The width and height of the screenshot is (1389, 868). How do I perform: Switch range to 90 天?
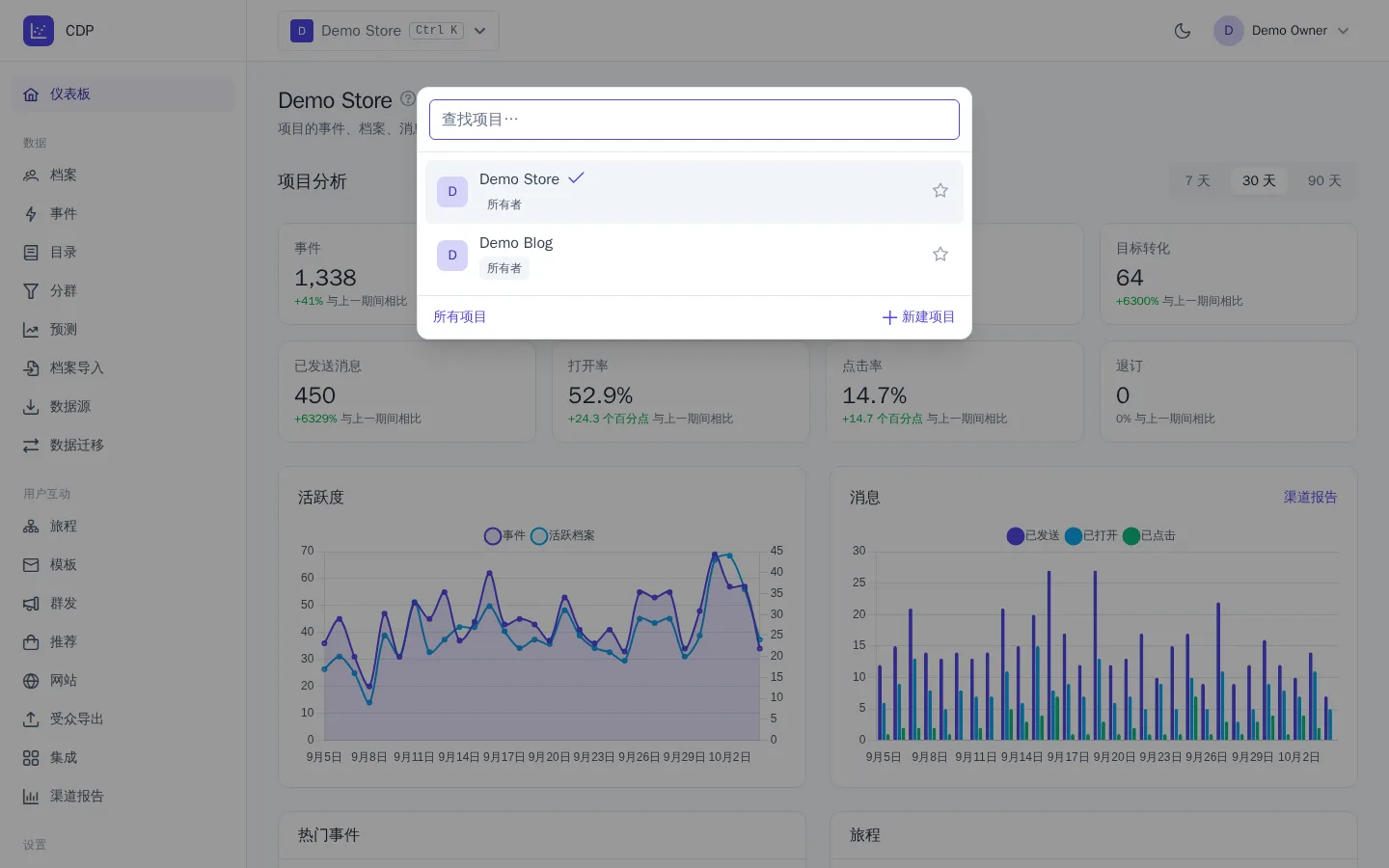coord(1324,180)
